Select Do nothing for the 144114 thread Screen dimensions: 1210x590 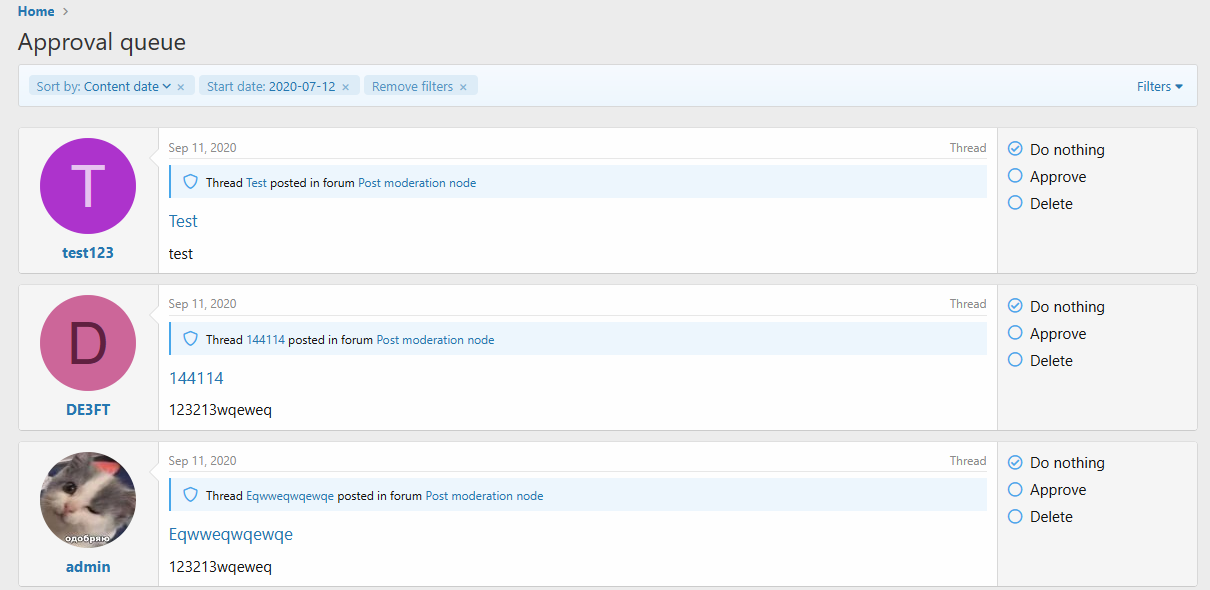1056,307
